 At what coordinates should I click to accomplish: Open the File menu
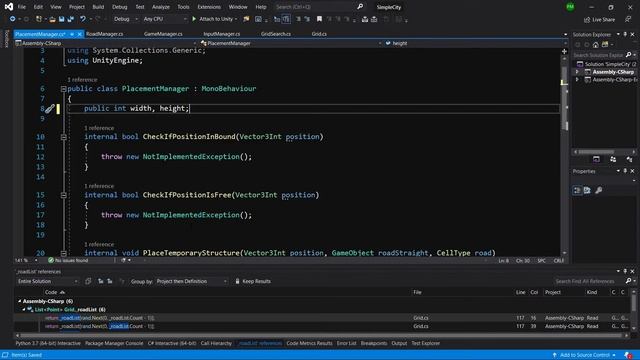[22, 7]
